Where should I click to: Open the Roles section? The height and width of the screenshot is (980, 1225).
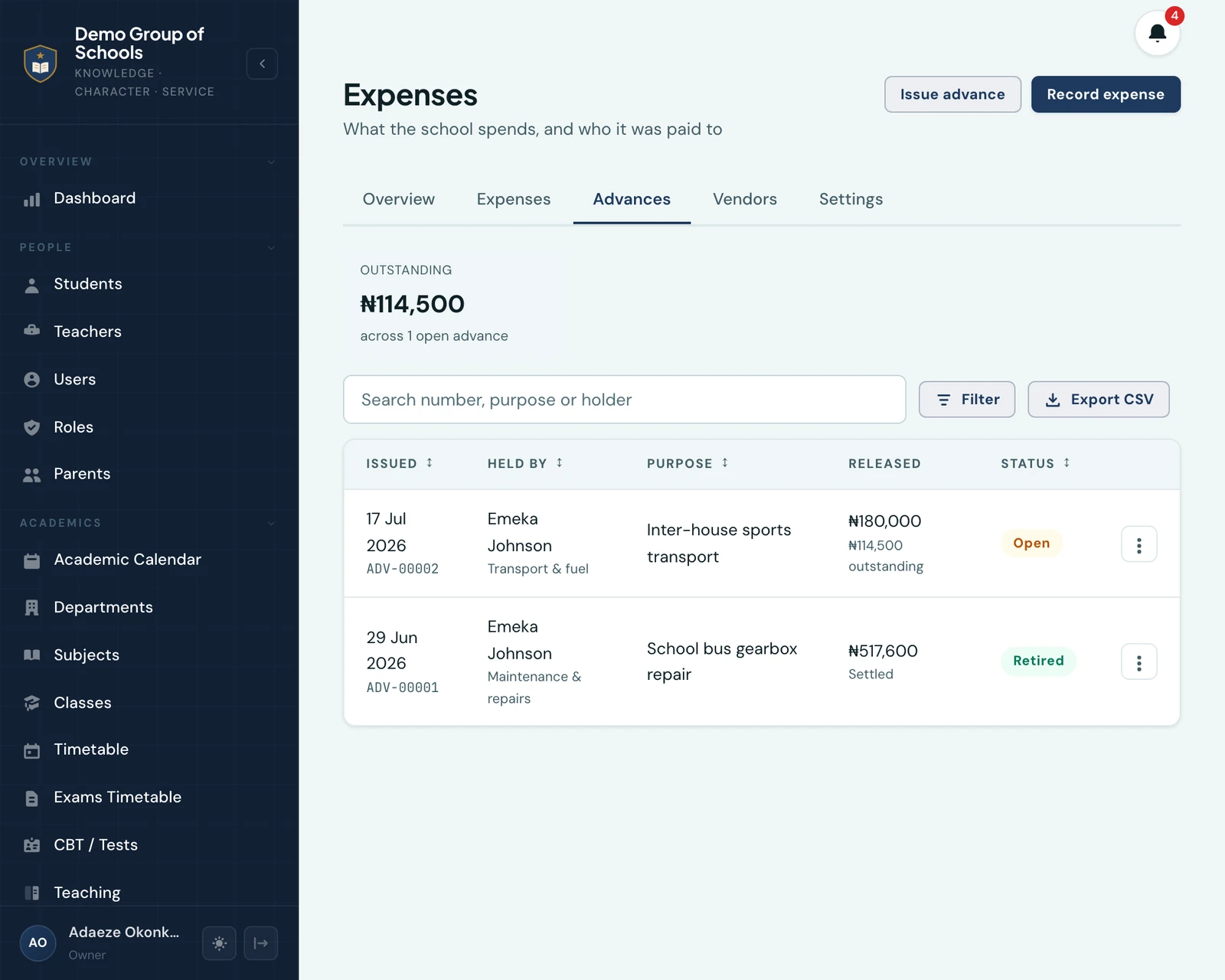click(149, 427)
